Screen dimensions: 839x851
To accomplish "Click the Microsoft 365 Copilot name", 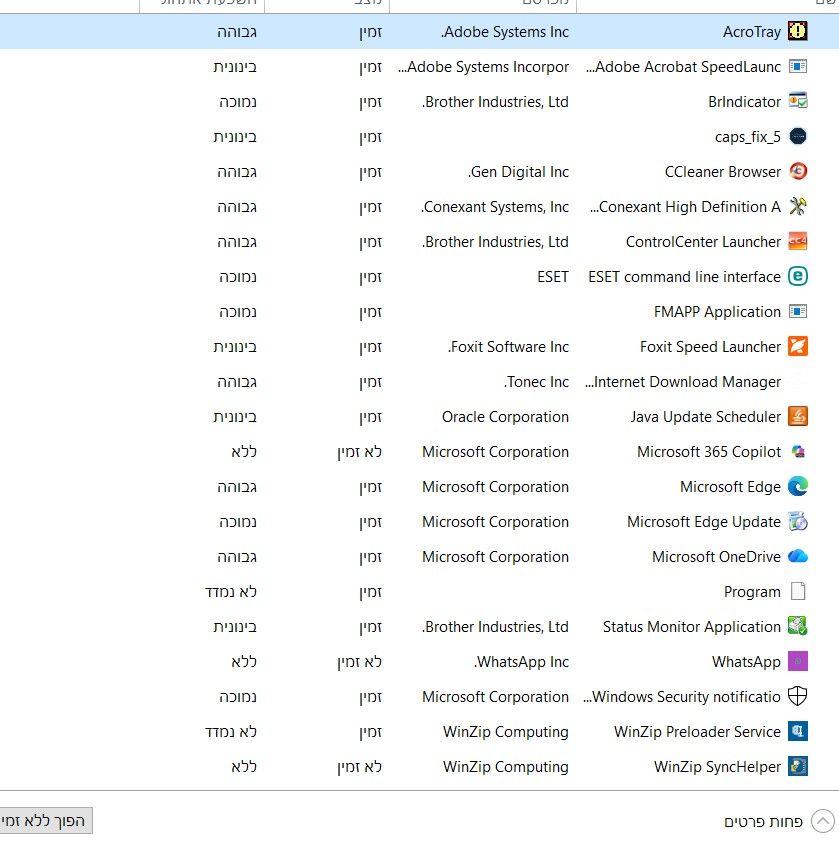I will (709, 452).
